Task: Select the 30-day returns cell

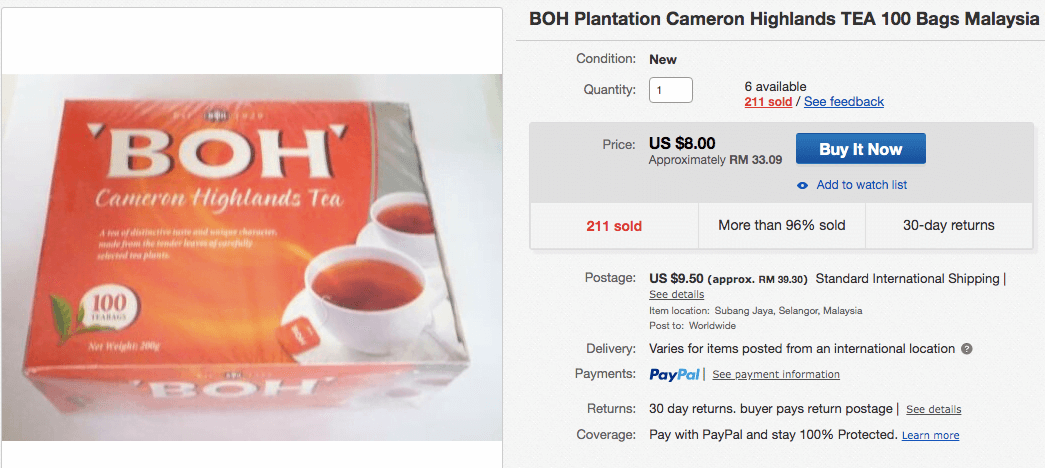Action: point(948,226)
